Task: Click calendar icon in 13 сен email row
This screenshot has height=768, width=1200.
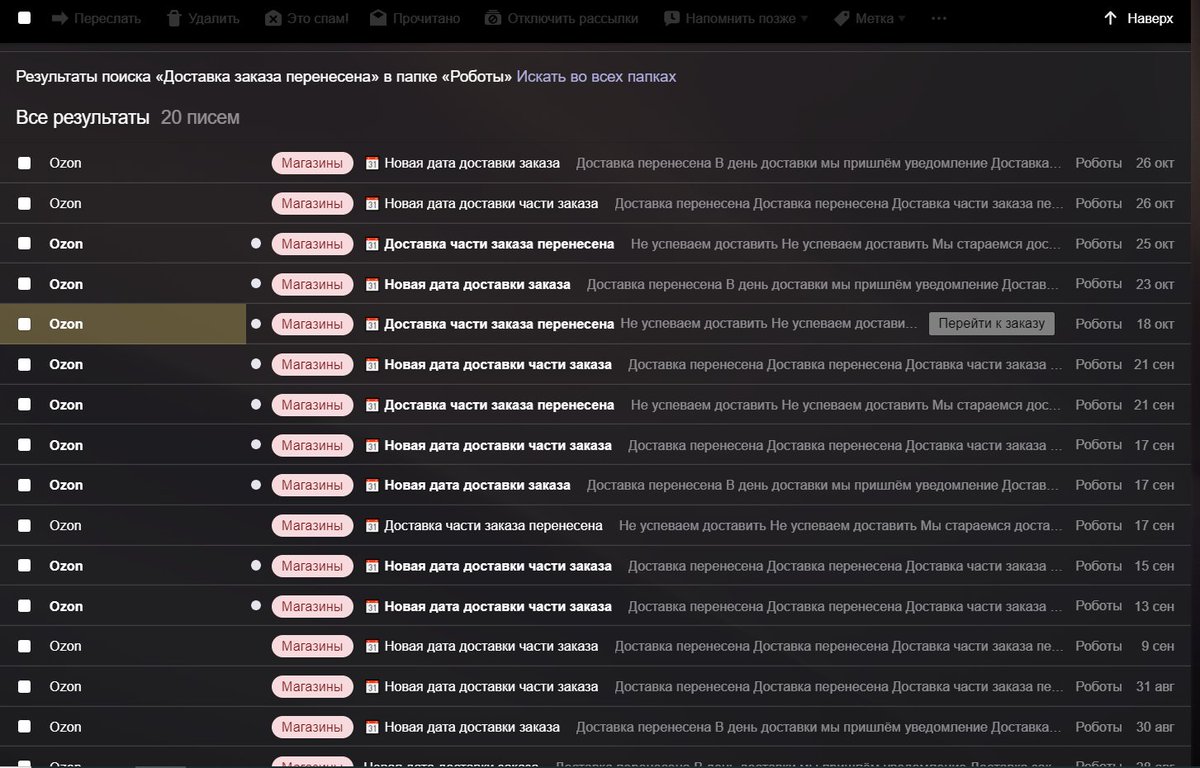Action: tap(372, 606)
